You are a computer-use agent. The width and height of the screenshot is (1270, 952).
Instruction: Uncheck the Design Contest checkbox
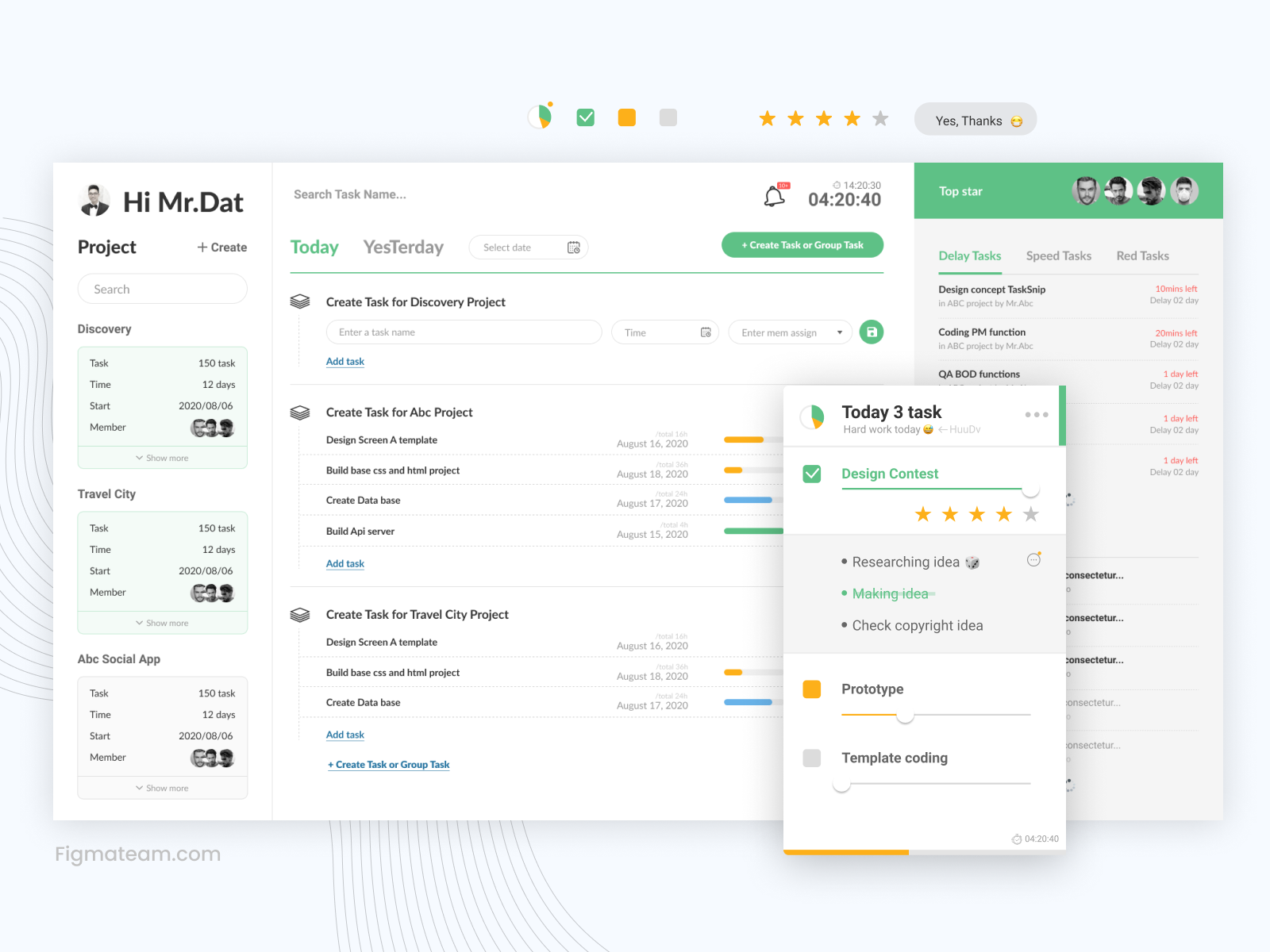[x=811, y=474]
